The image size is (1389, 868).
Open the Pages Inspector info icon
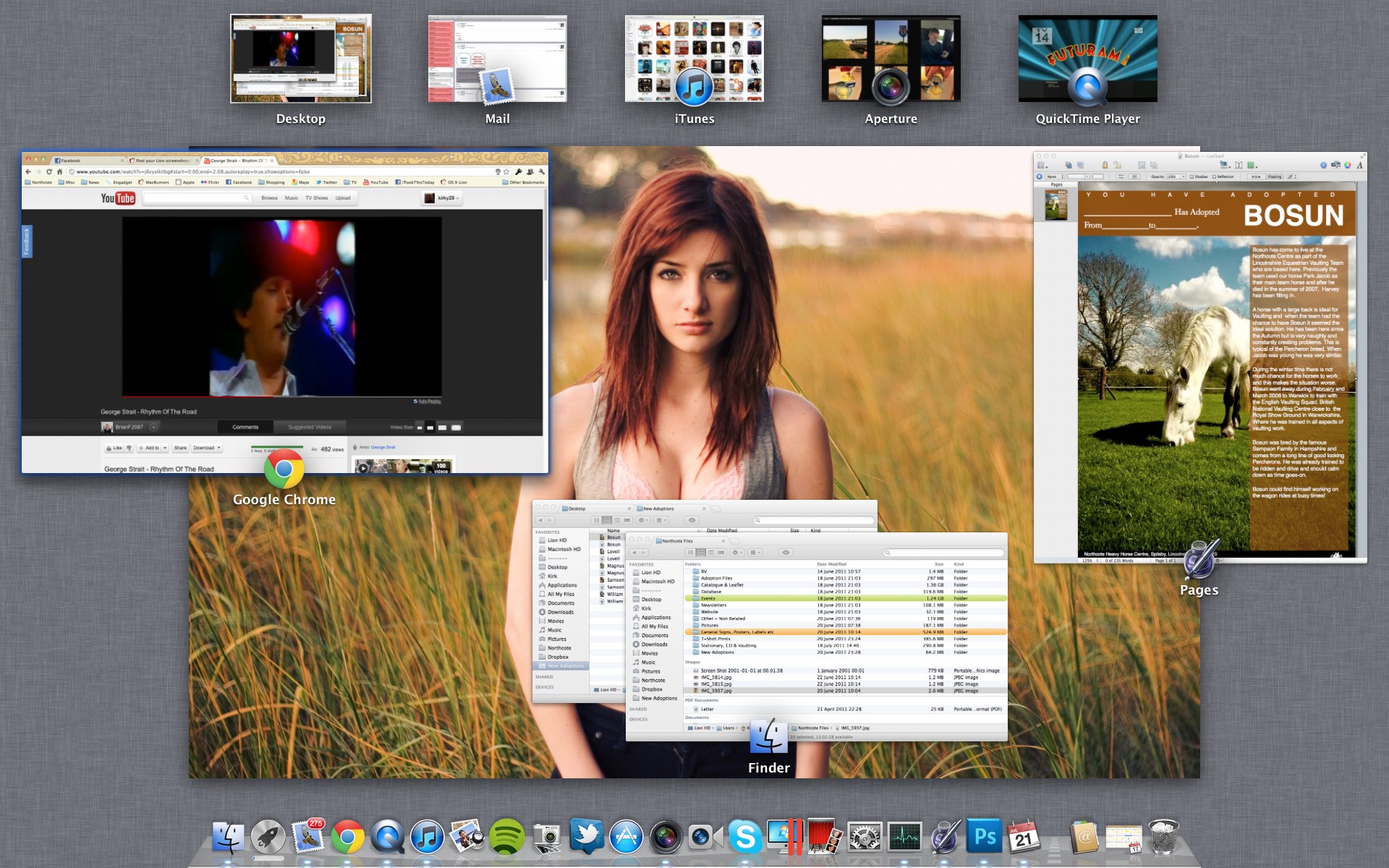coord(1323,165)
